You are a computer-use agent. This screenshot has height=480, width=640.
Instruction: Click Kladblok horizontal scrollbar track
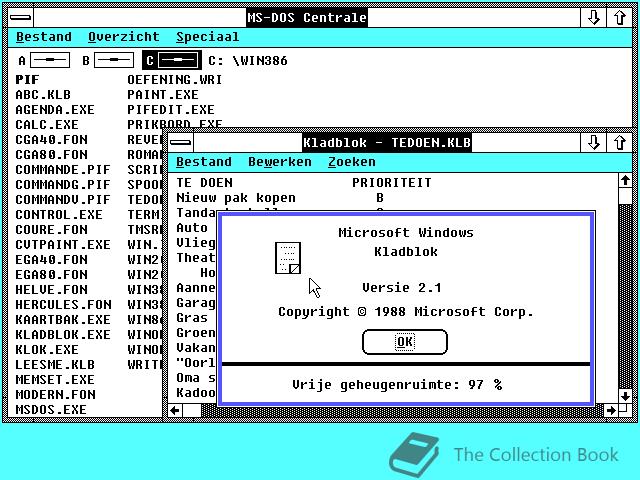click(402, 410)
